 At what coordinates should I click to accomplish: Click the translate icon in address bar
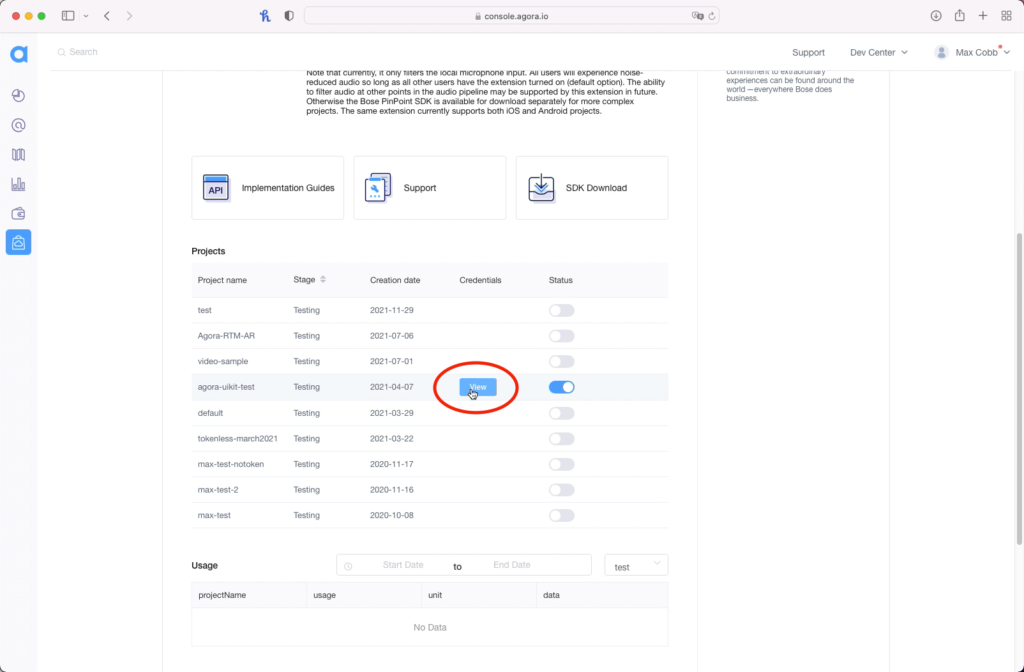tap(697, 16)
